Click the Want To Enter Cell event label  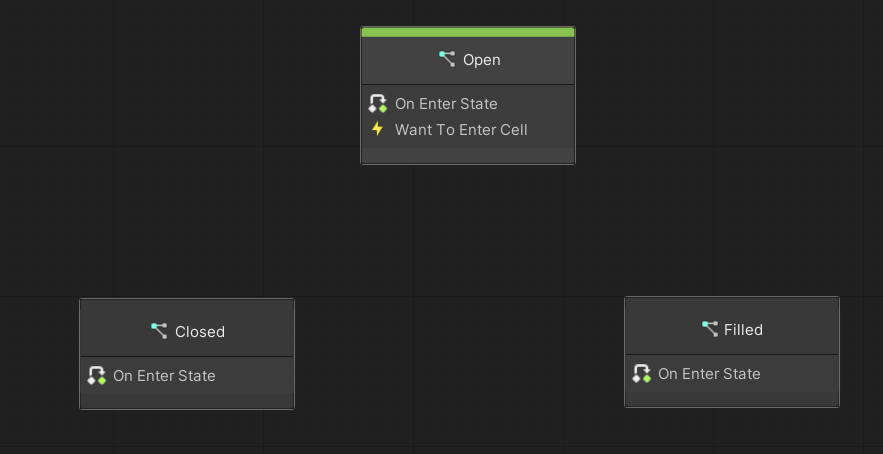click(461, 130)
